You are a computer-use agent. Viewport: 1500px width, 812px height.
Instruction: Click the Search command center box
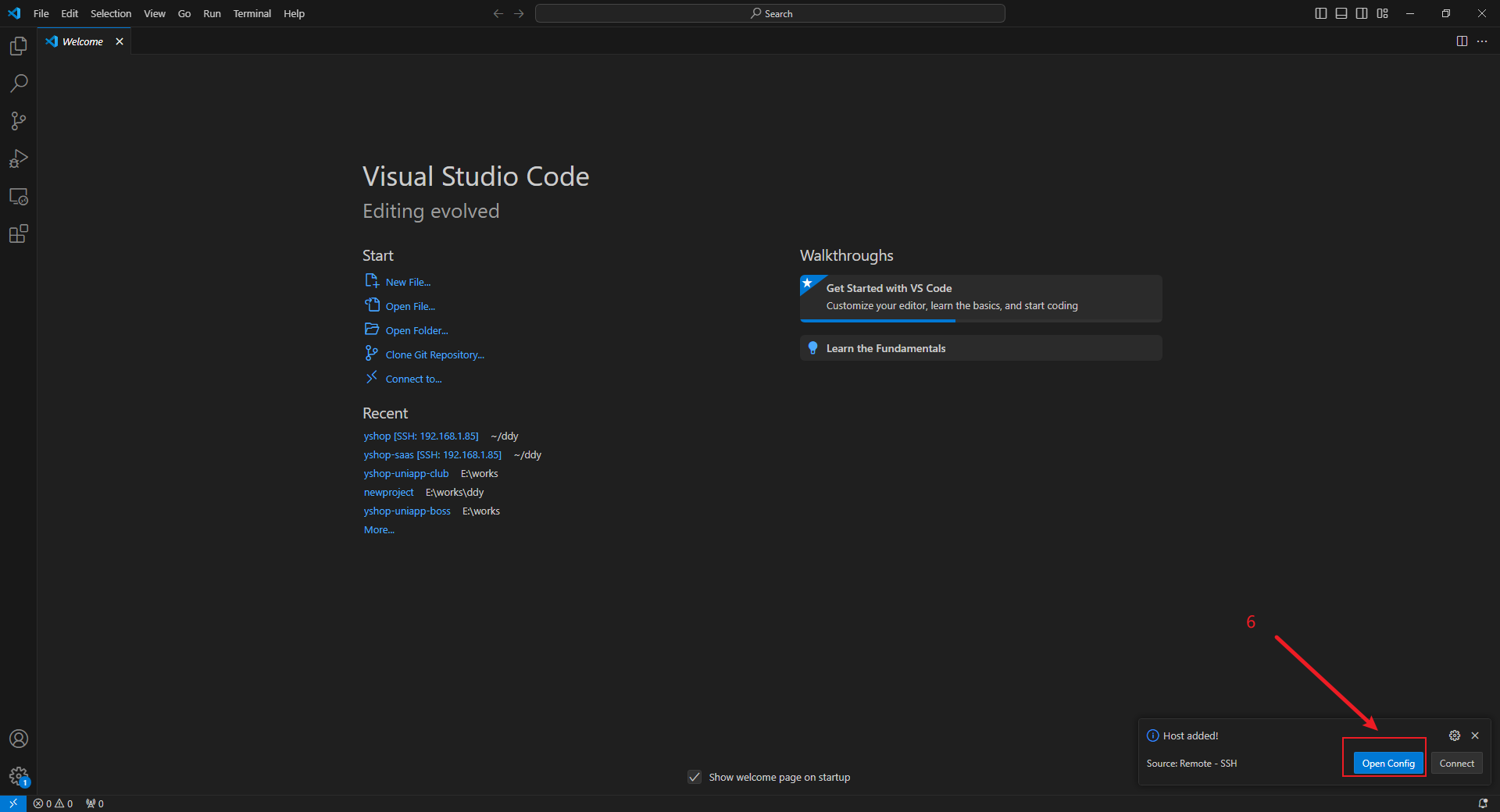[770, 13]
